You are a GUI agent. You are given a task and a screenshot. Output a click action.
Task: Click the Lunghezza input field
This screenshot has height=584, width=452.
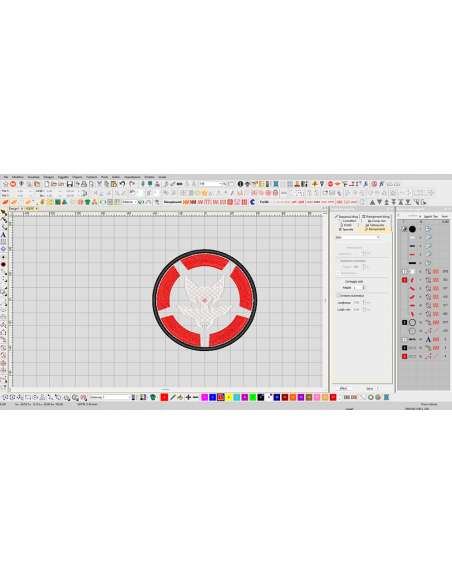tap(357, 303)
